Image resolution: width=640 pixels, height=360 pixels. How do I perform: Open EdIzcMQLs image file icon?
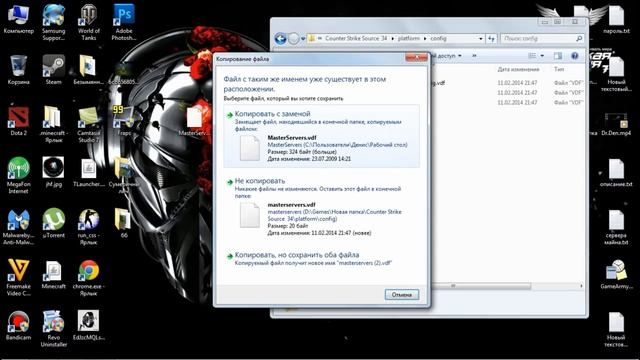point(88,326)
